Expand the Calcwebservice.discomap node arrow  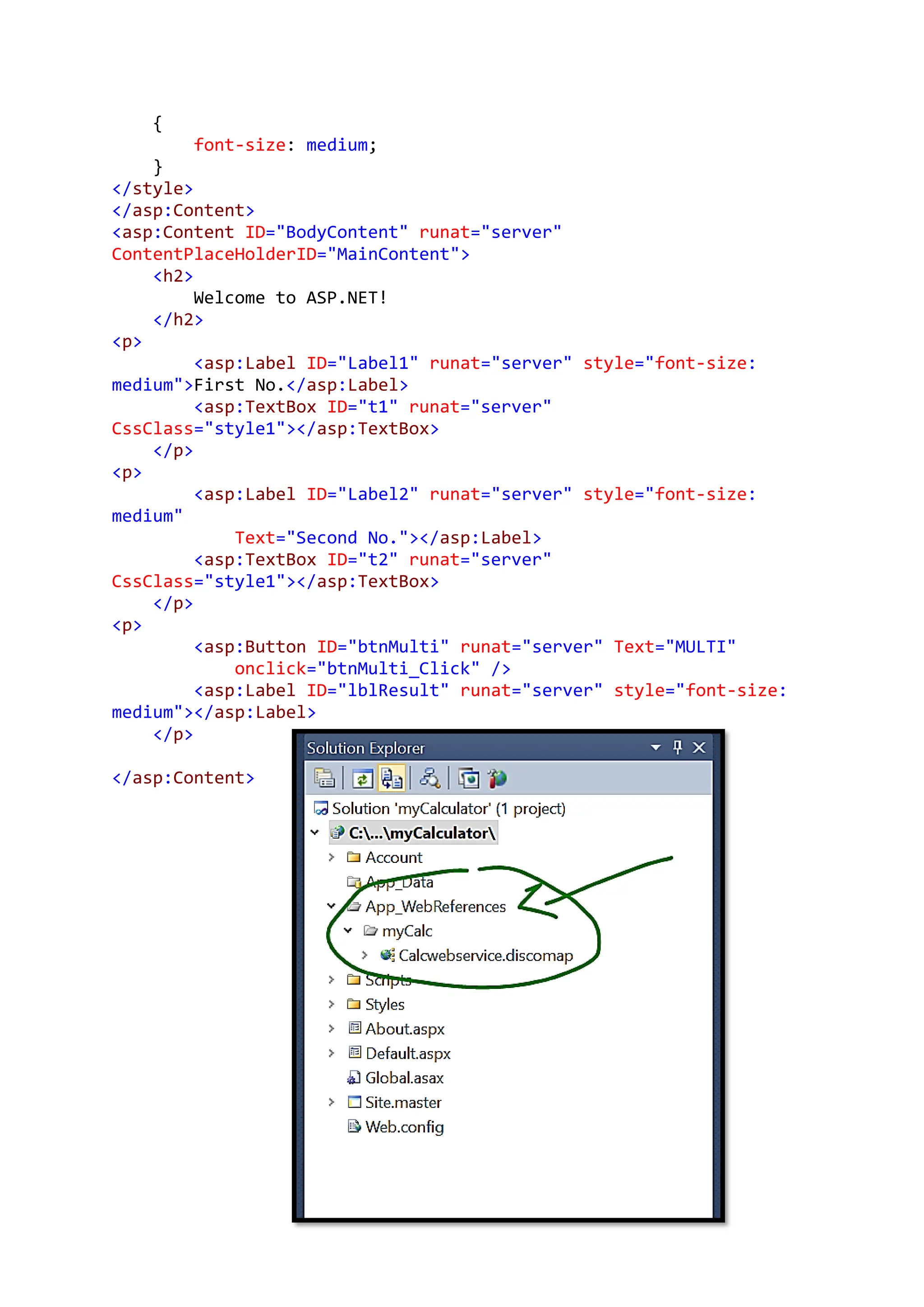coord(364,955)
